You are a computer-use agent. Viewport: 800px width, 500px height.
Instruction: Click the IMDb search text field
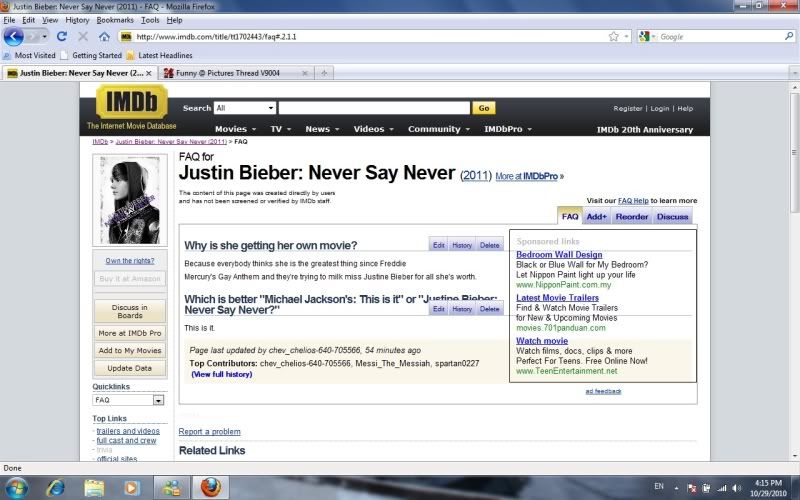(373, 108)
